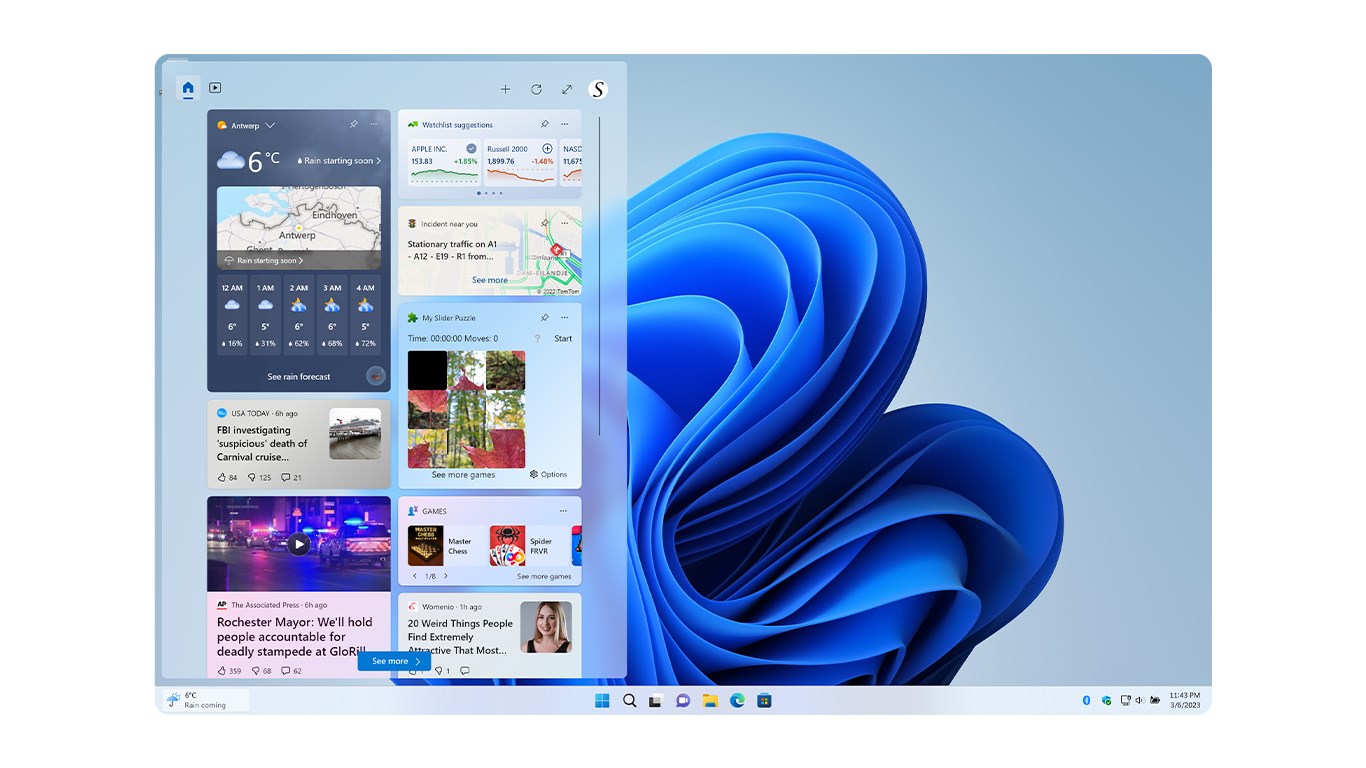Expand the widgets board to full view
The image size is (1366, 768).
567,89
